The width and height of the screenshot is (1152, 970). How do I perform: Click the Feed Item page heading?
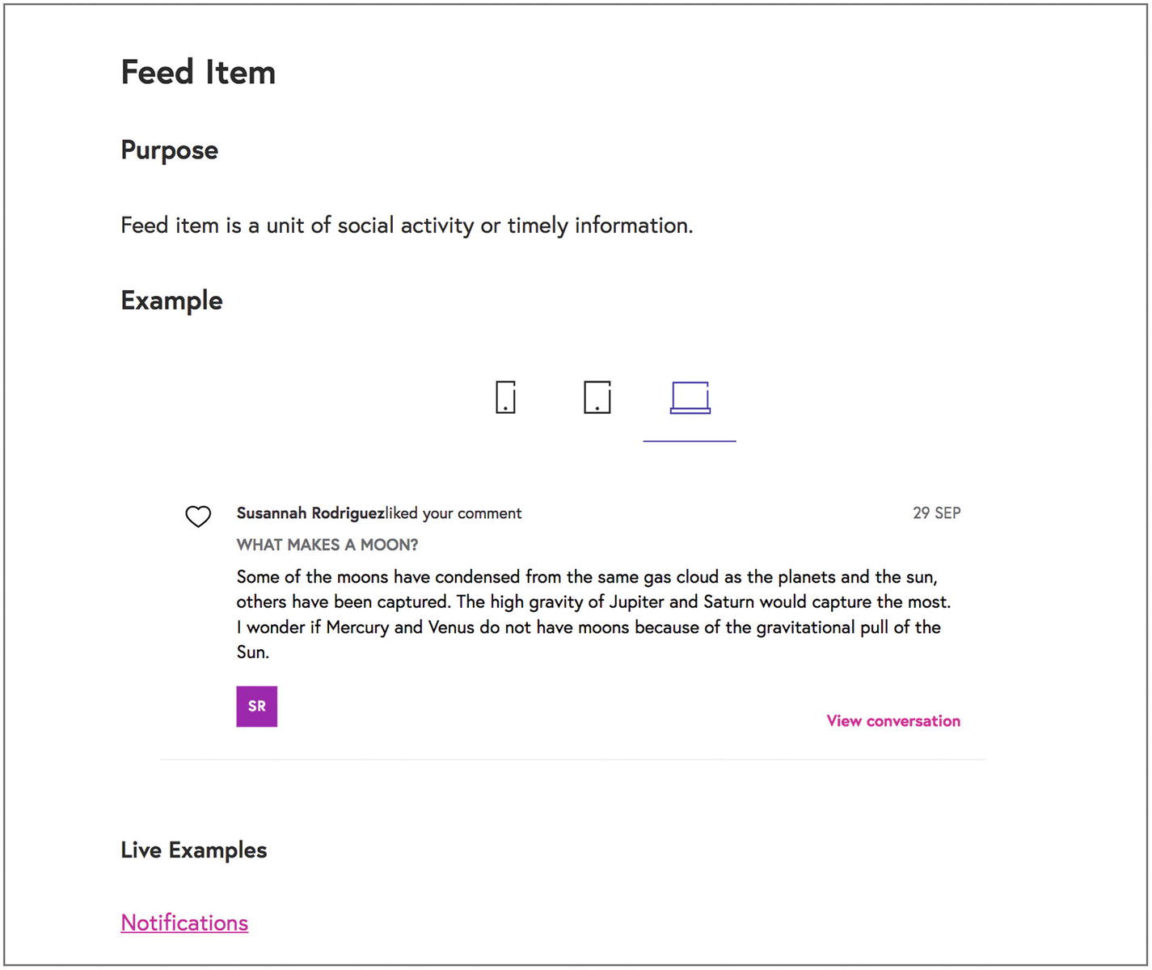tap(198, 72)
